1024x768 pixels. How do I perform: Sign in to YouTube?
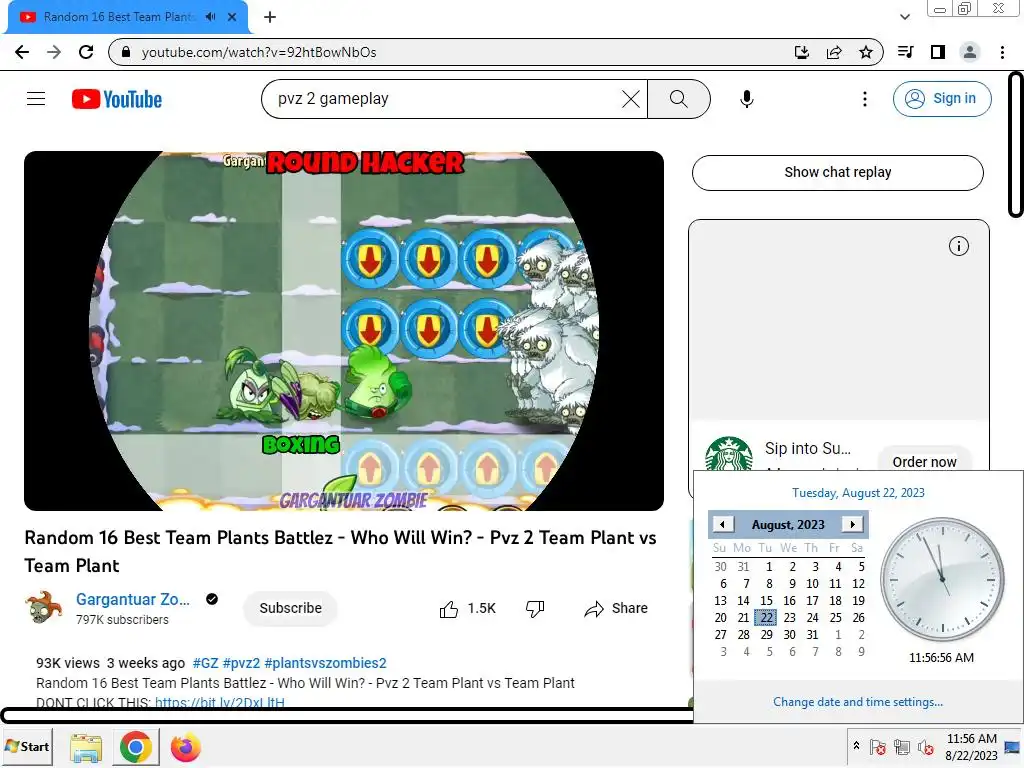pyautogui.click(x=942, y=99)
